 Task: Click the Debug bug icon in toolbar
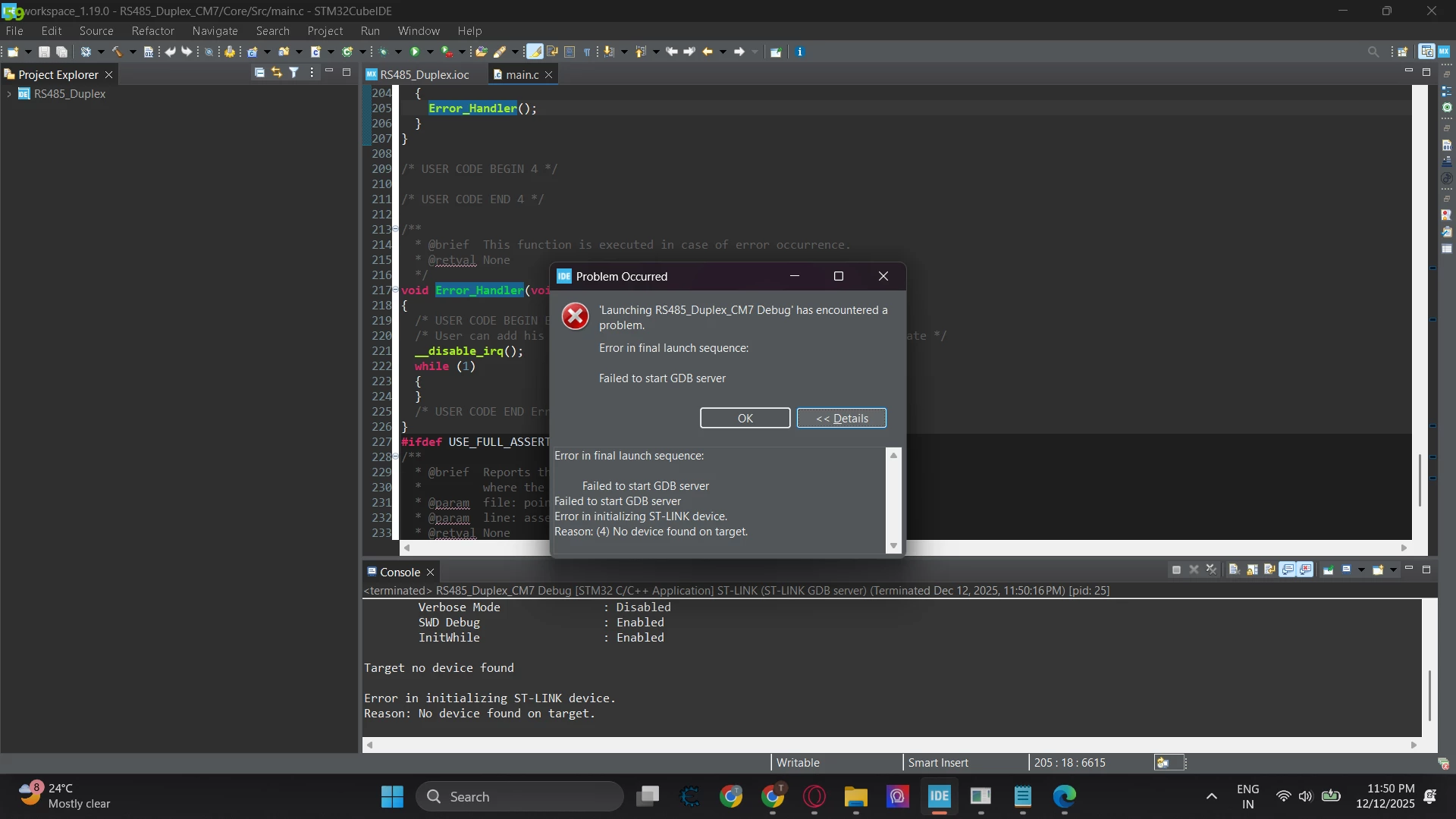(383, 52)
